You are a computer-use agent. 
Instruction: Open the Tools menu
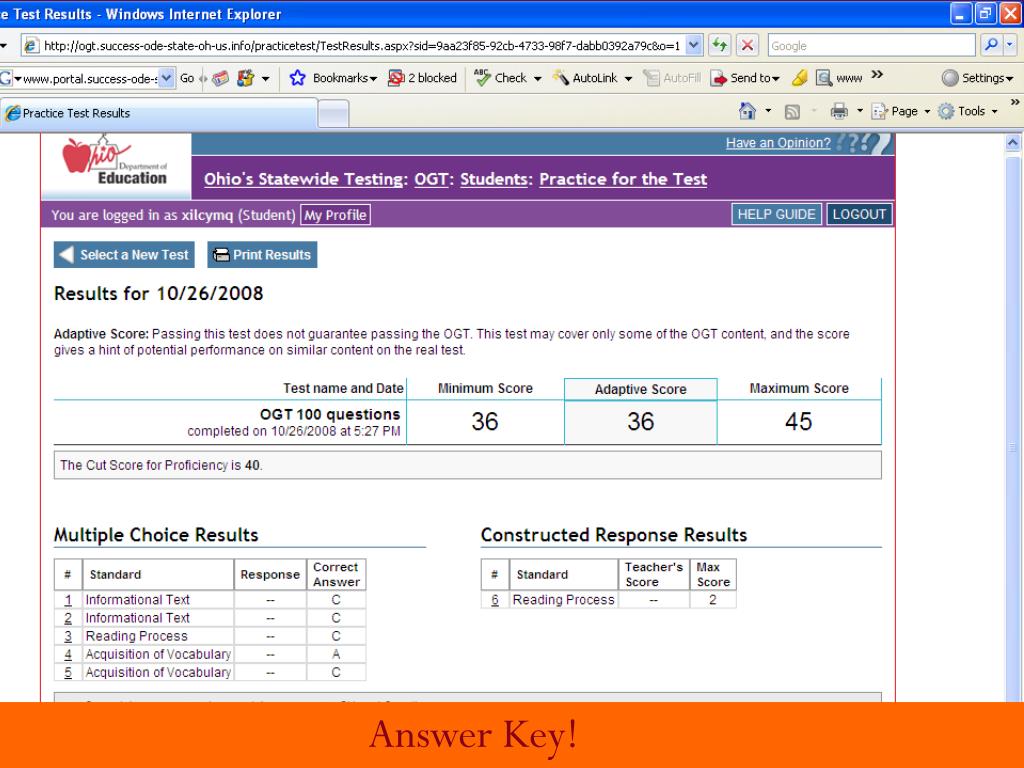click(968, 111)
